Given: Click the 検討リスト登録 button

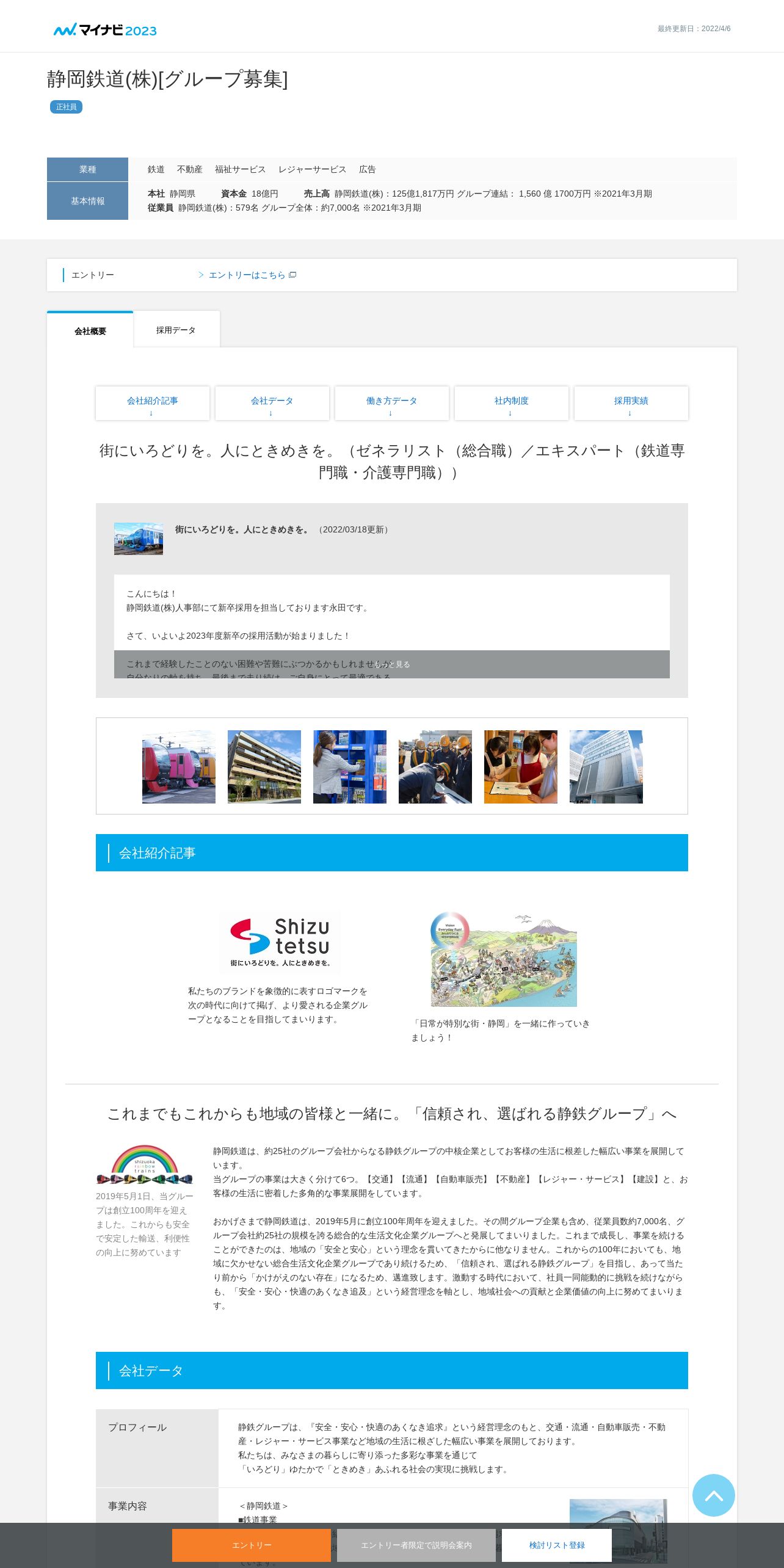Looking at the screenshot, I should coord(557,1545).
